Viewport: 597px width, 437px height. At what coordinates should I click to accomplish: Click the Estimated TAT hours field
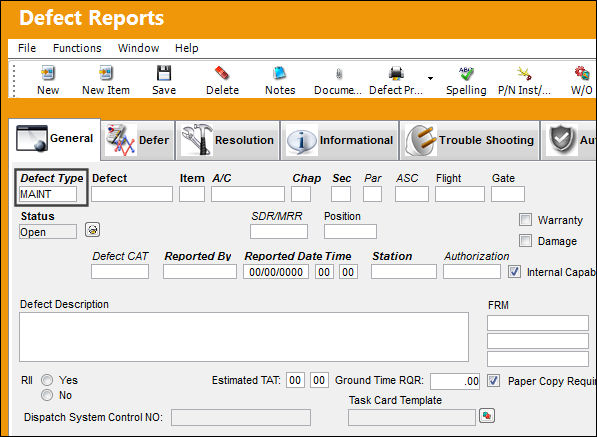point(295,380)
